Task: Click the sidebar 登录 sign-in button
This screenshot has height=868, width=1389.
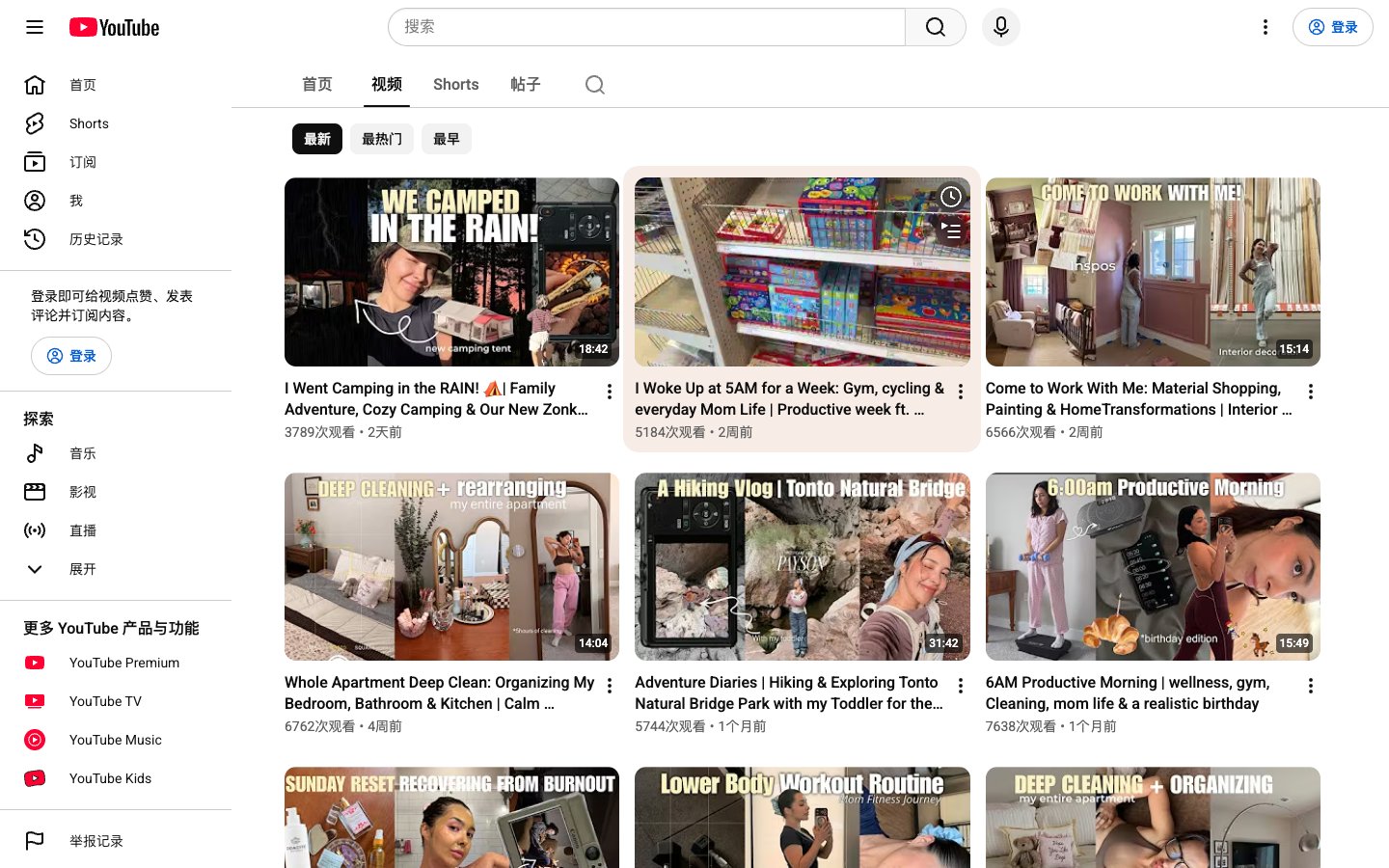Action: coord(71,356)
